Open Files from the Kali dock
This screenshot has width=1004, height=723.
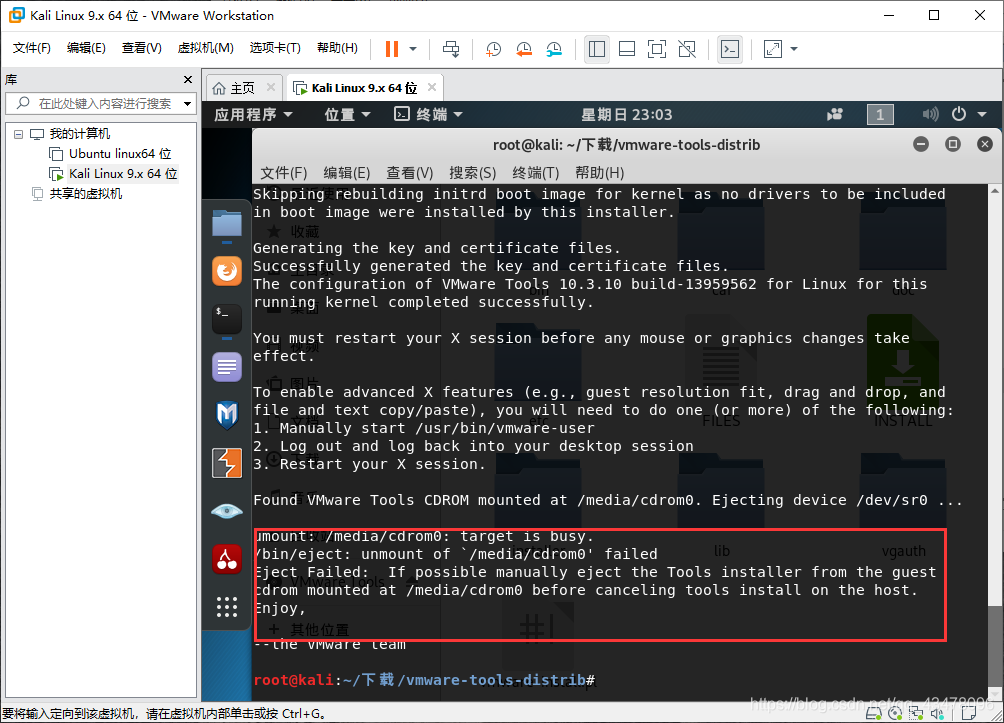227,224
